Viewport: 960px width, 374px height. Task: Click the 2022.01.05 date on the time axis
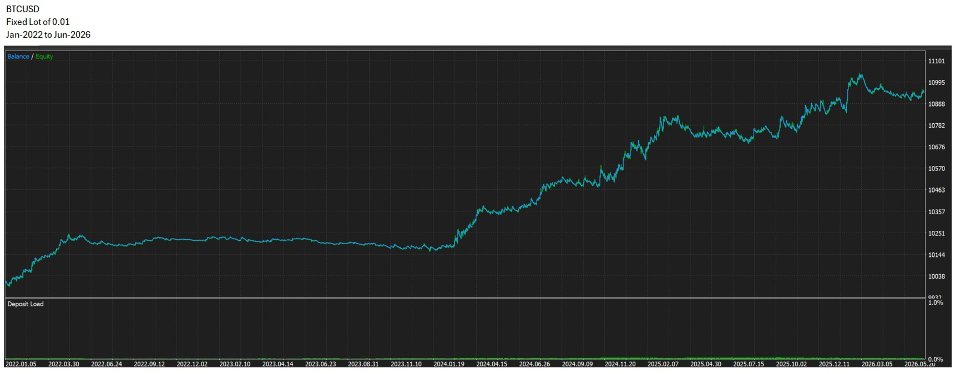tap(21, 363)
